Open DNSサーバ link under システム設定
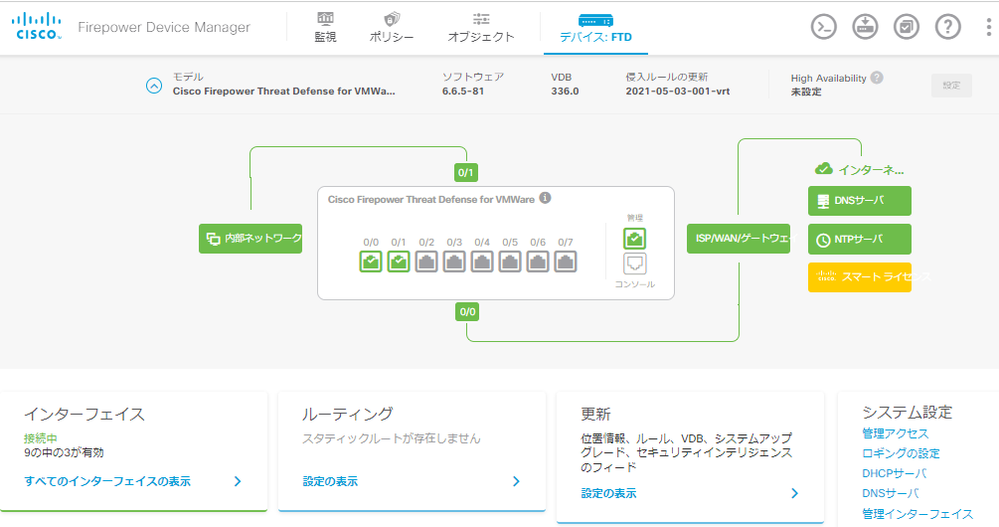The width and height of the screenshot is (999, 527). tap(891, 493)
